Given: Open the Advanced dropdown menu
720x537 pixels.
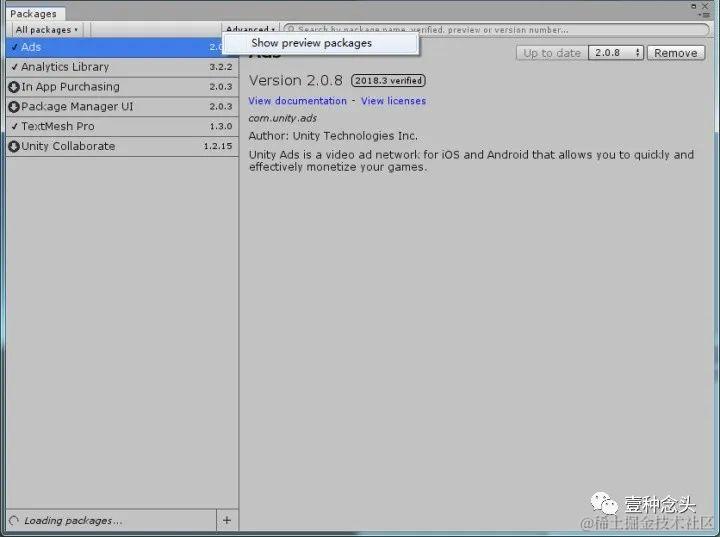Looking at the screenshot, I should [x=250, y=29].
